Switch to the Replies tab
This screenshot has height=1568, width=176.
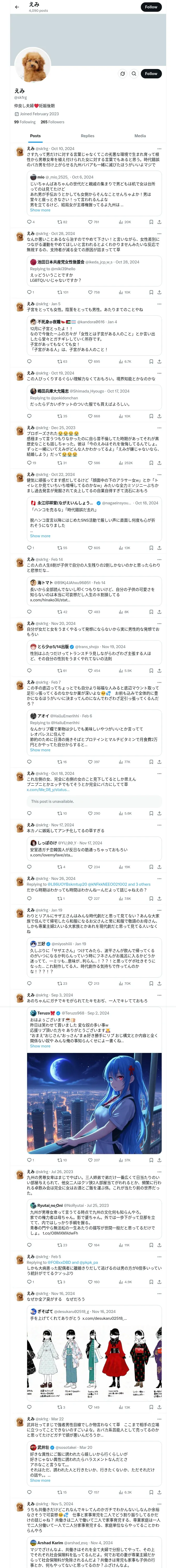(87, 136)
